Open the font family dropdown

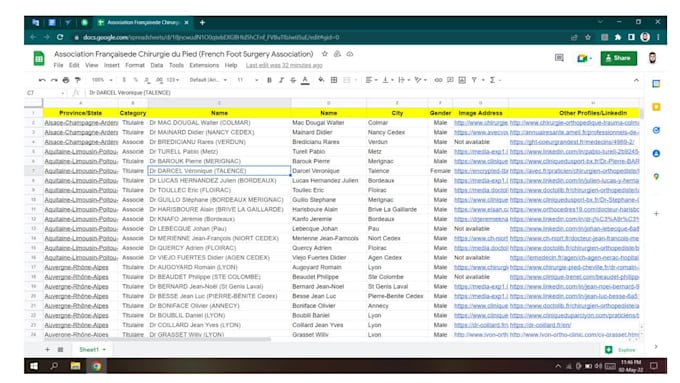[x=208, y=80]
